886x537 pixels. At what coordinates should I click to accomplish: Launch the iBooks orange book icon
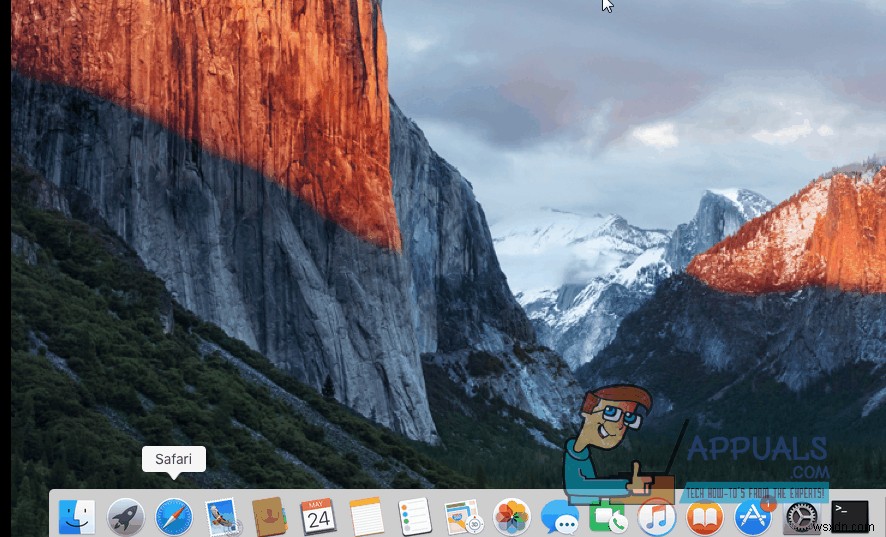click(x=705, y=518)
